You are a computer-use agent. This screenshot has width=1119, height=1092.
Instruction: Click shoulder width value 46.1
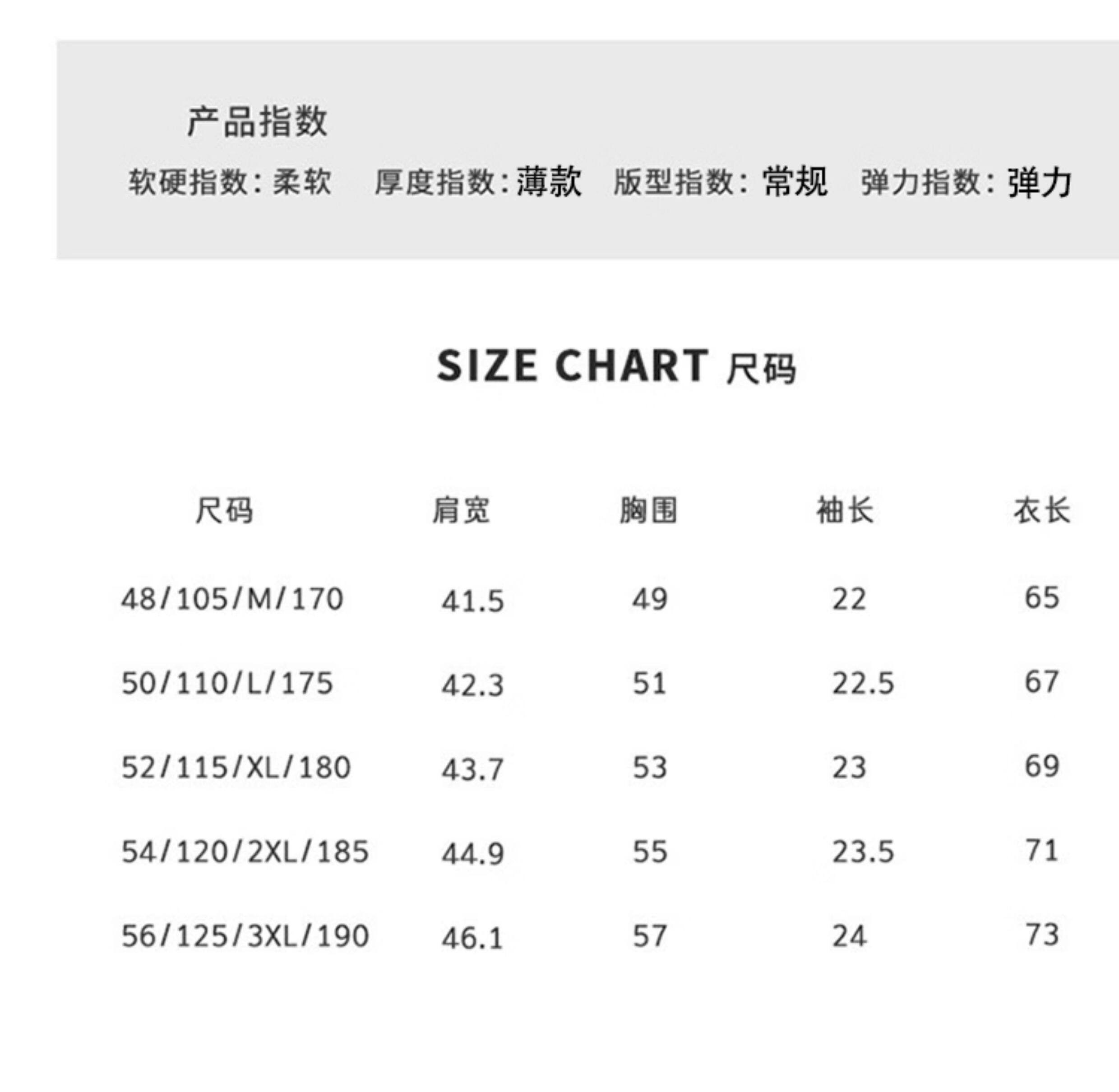(x=472, y=938)
